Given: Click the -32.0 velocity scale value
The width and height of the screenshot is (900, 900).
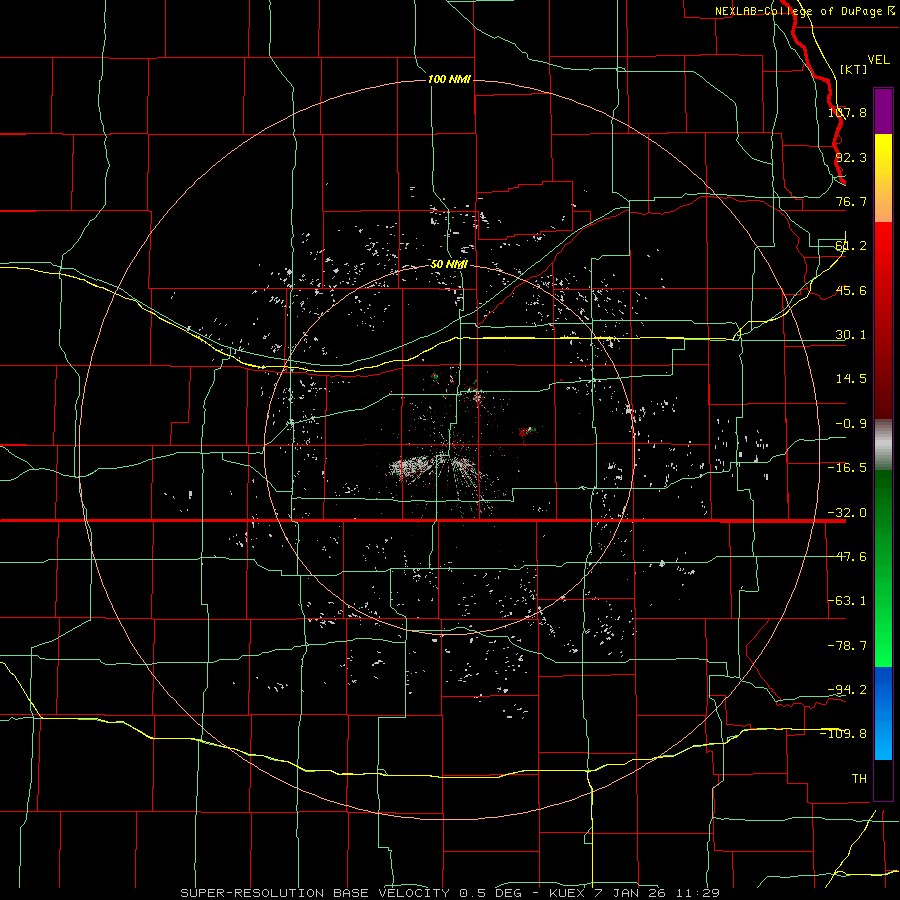Looking at the screenshot, I should pos(848,513).
